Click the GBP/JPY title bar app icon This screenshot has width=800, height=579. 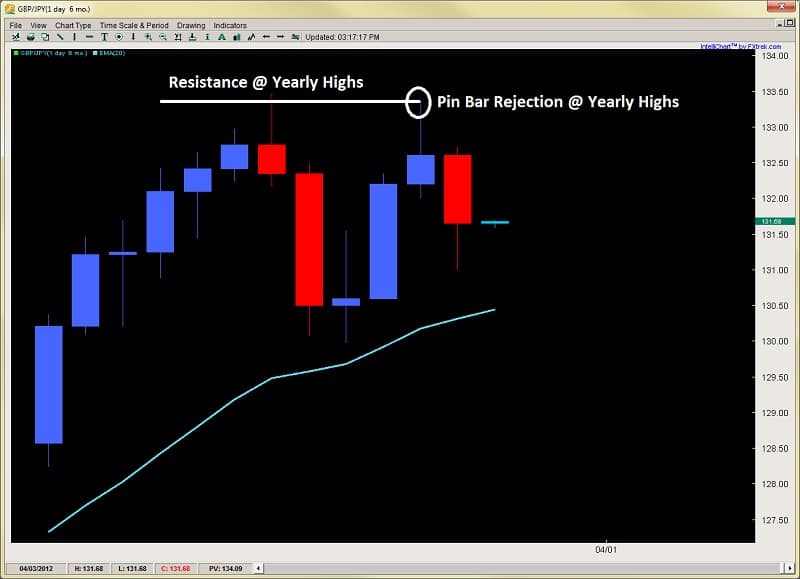pos(10,9)
